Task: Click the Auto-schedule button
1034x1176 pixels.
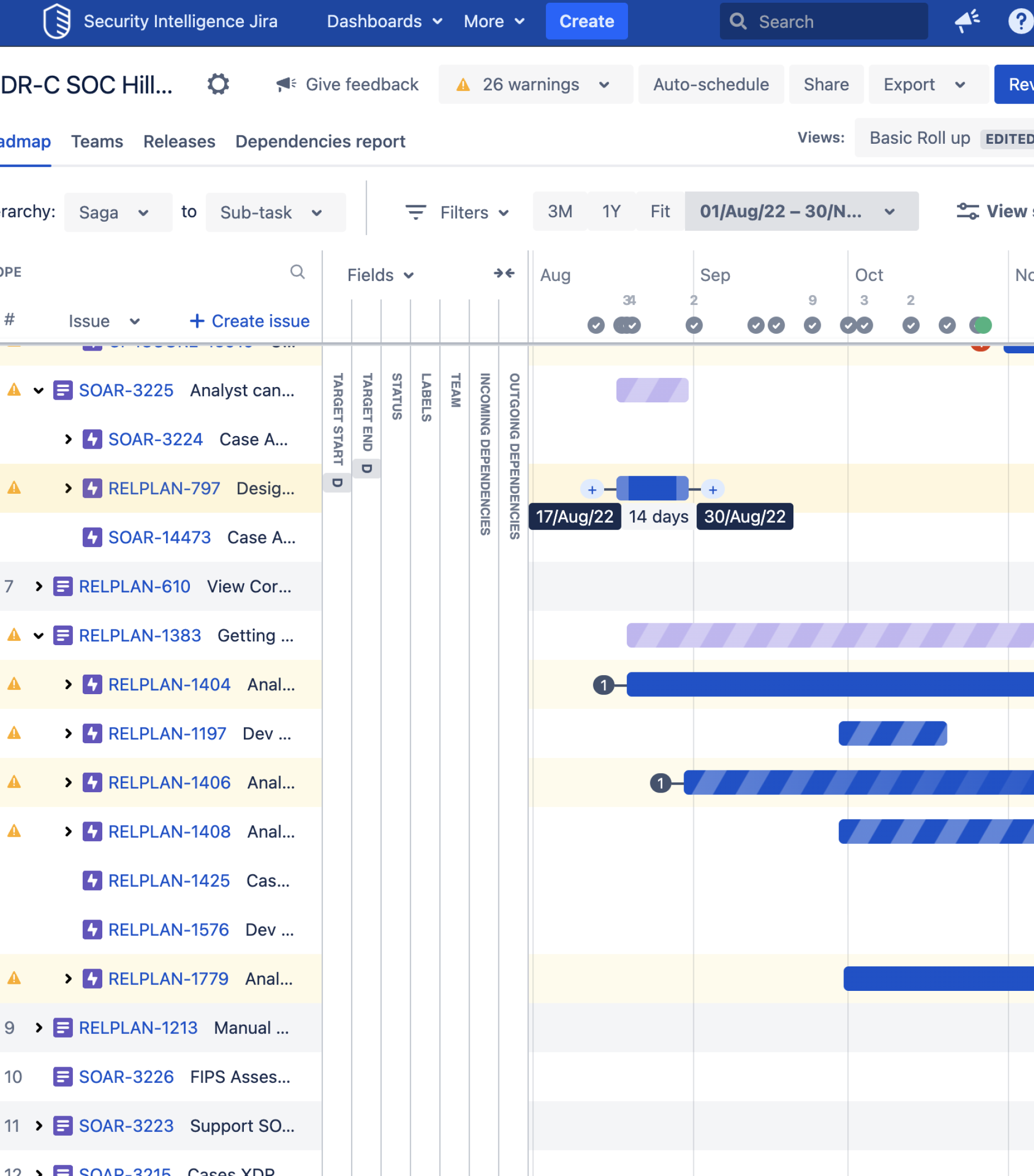Action: tap(711, 84)
